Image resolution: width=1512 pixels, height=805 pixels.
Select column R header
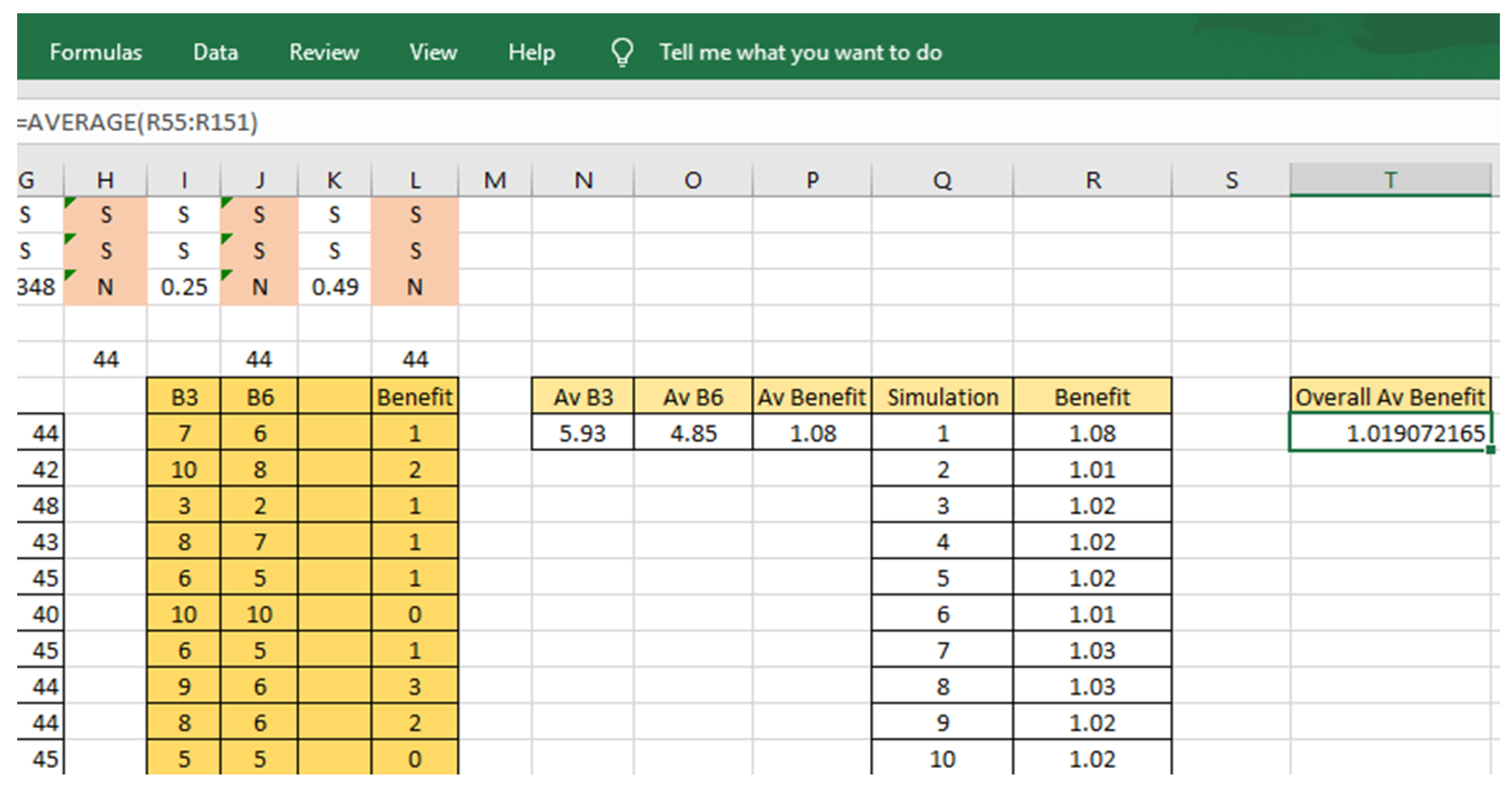pos(1092,180)
